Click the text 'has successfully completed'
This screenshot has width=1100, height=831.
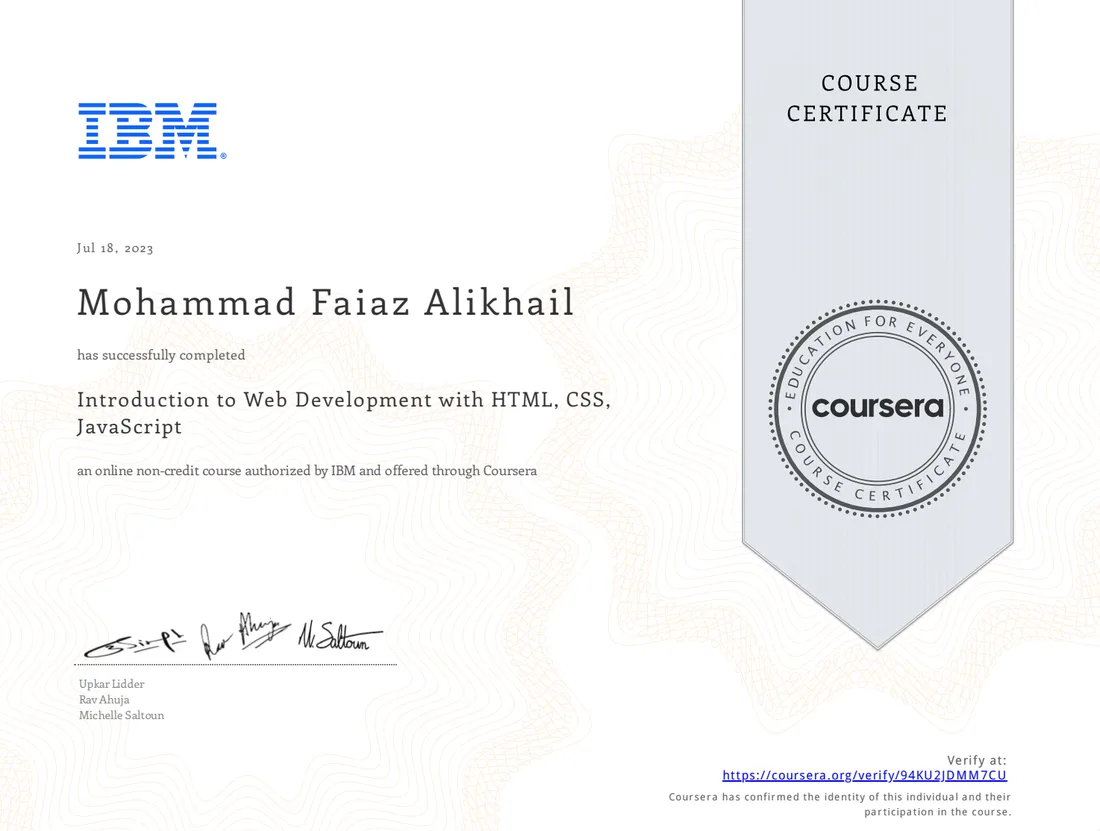click(x=161, y=355)
